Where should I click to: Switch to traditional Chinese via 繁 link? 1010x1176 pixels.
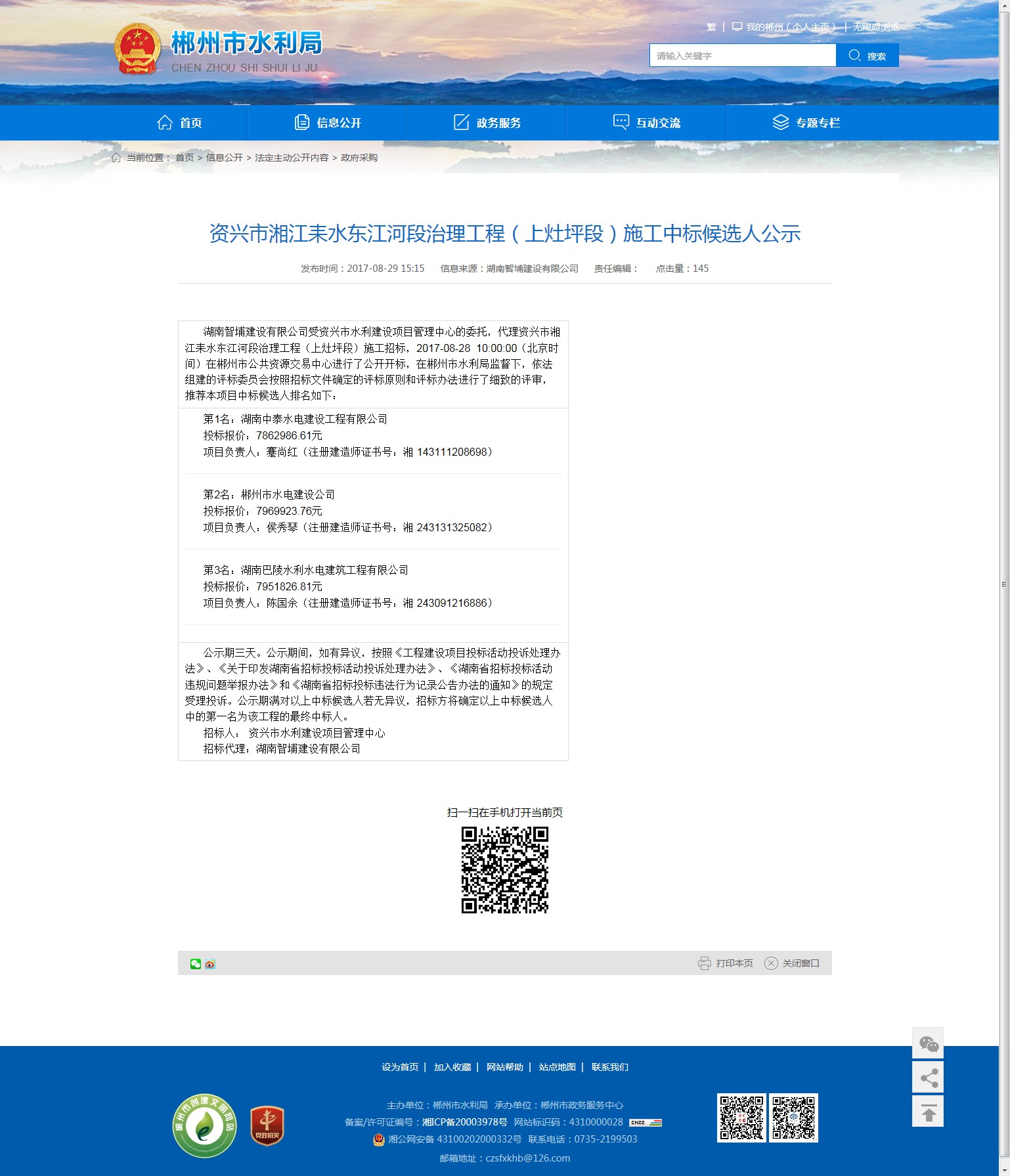click(x=711, y=27)
